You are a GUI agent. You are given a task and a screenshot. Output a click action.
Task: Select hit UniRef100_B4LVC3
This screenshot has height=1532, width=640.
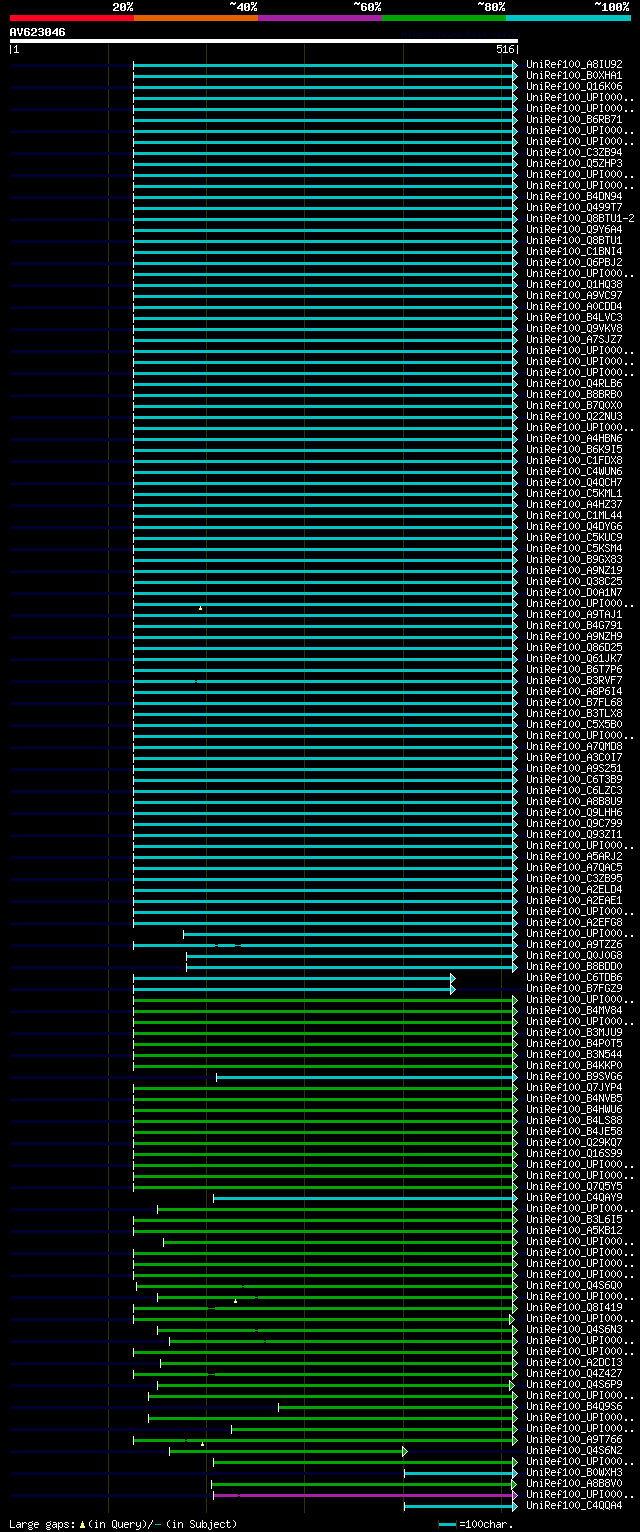pos(574,317)
